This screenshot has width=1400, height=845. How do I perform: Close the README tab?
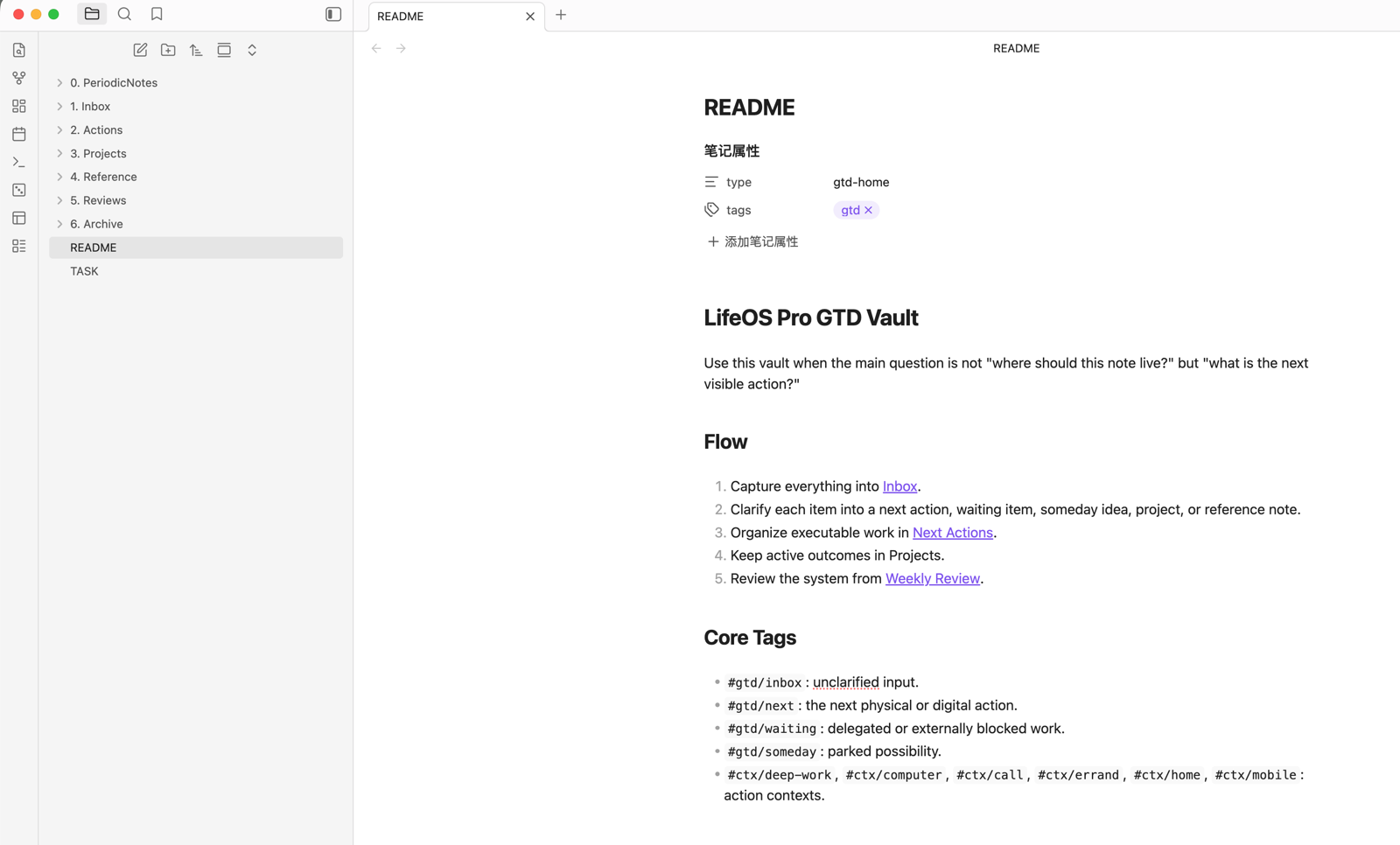[530, 17]
